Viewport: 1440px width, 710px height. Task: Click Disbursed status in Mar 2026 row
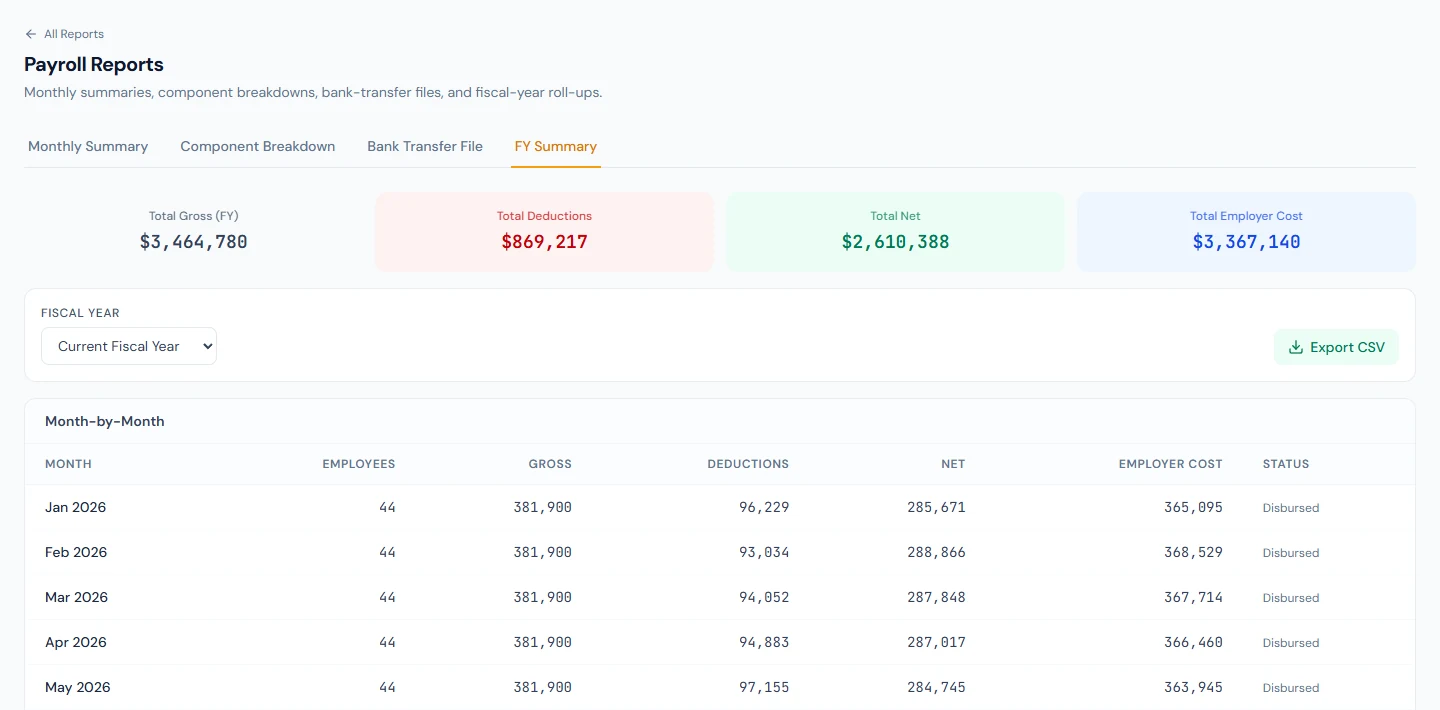(1291, 598)
